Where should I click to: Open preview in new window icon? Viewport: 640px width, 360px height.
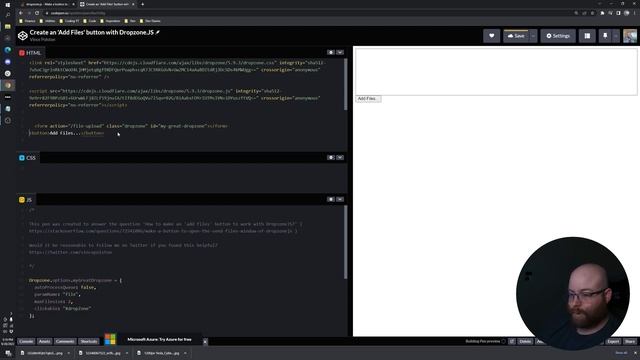(x=512, y=341)
